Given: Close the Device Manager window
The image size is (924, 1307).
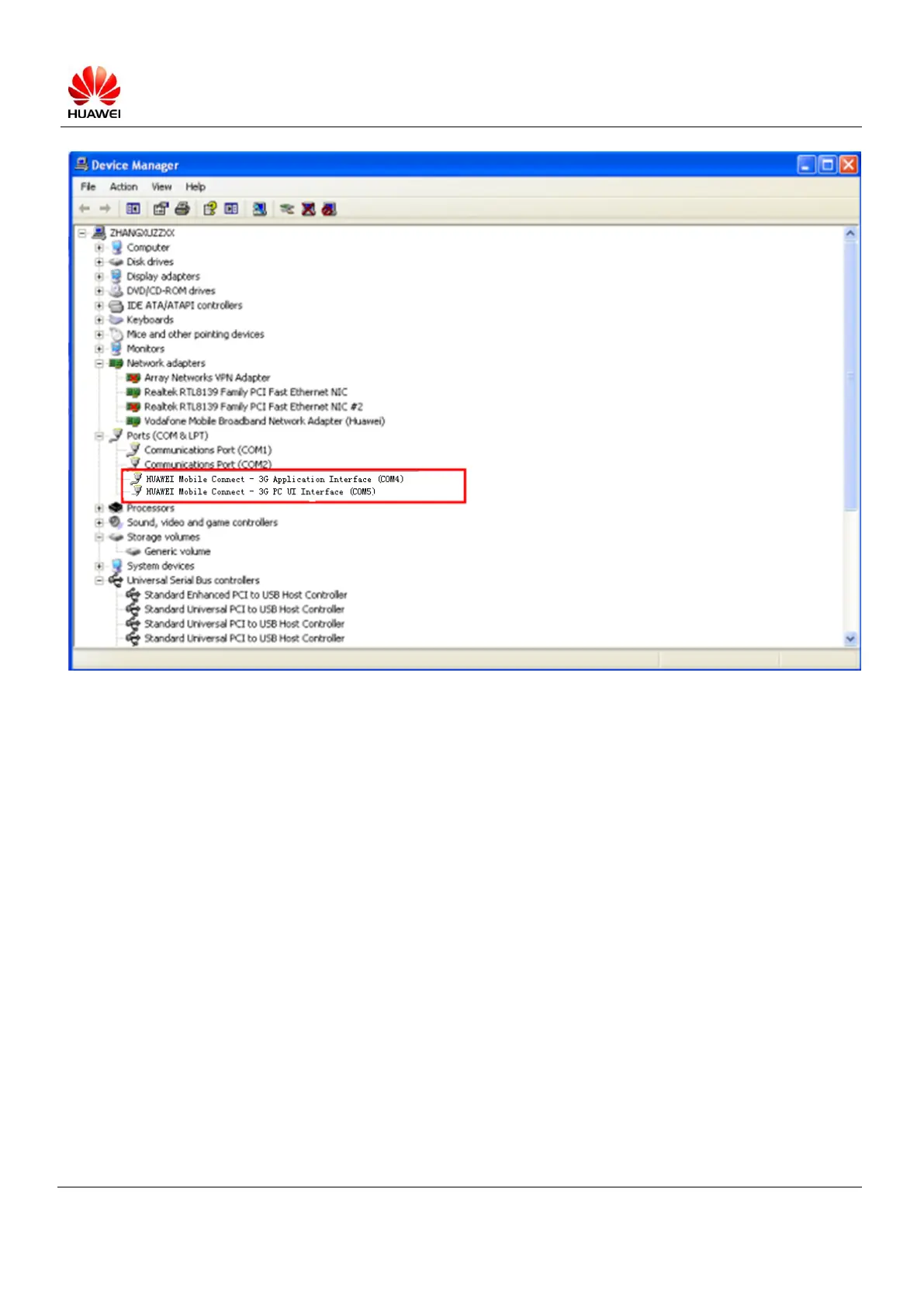Looking at the screenshot, I should click(849, 165).
